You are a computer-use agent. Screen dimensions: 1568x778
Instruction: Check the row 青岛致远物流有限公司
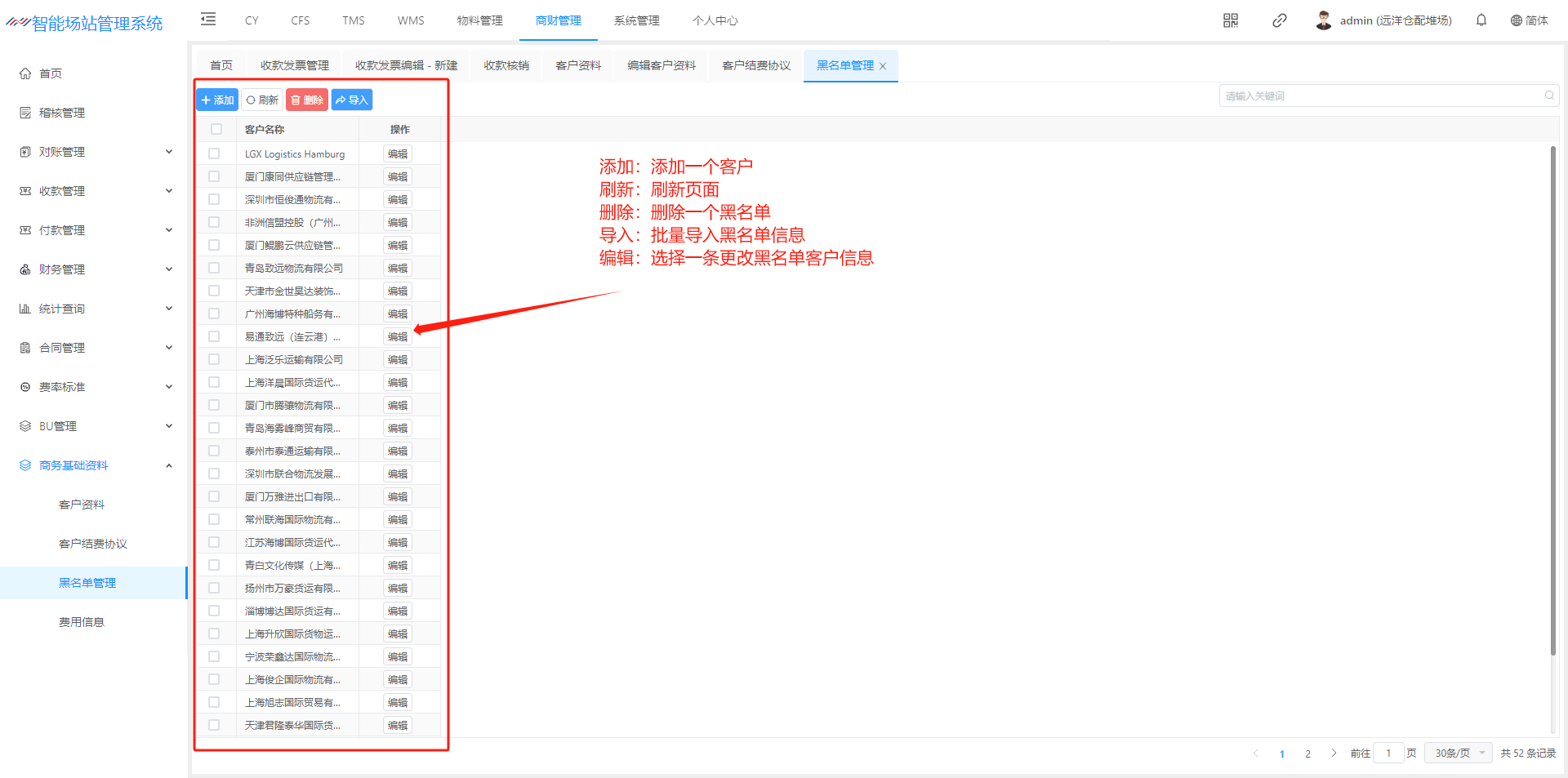[214, 268]
